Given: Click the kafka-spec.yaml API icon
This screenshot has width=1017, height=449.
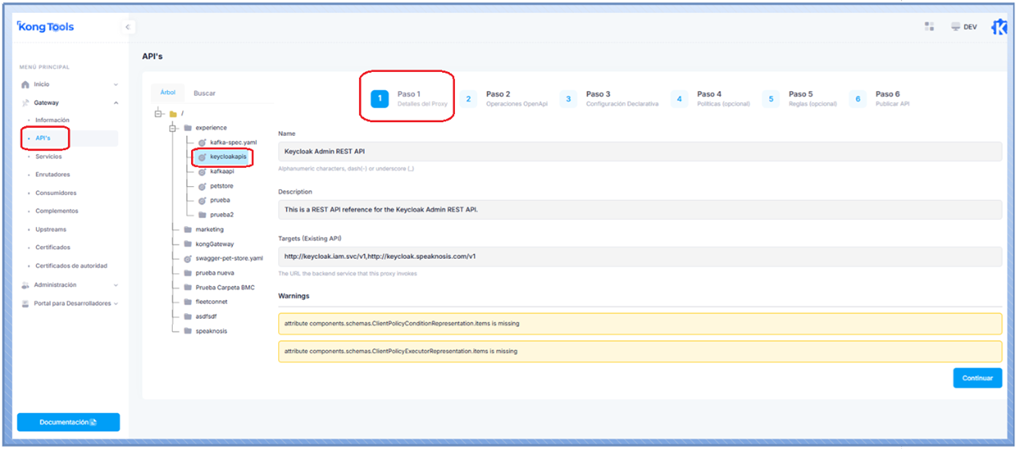Looking at the screenshot, I should coord(201,143).
